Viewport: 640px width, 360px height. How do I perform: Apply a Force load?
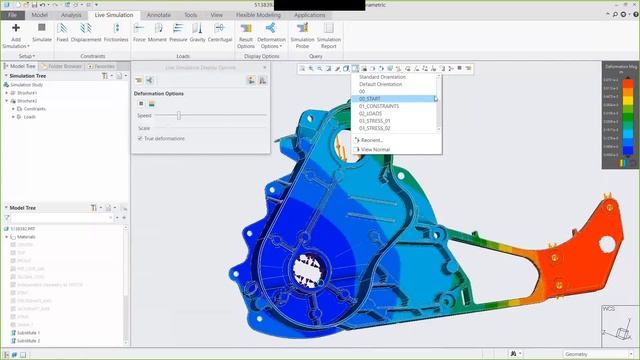coord(139,32)
